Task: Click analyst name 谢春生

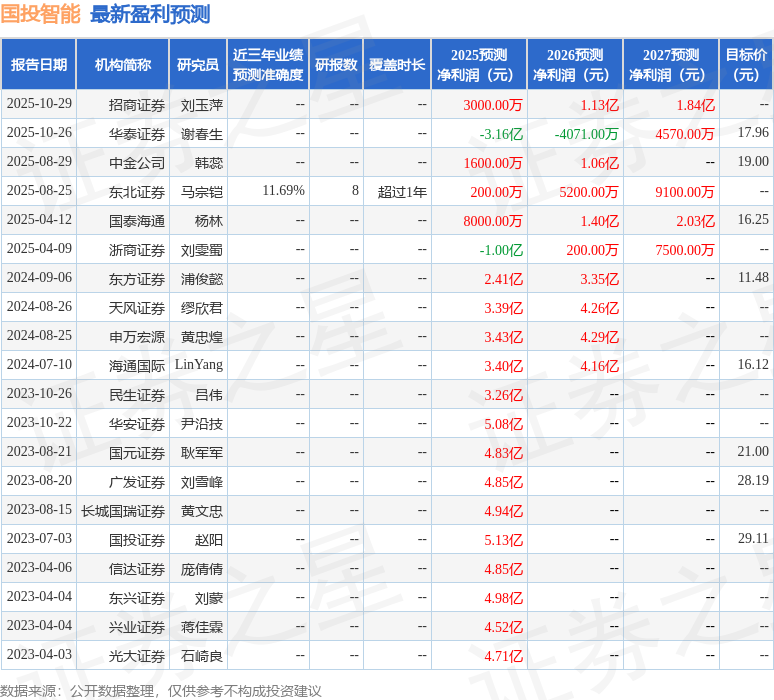Action: pos(201,134)
